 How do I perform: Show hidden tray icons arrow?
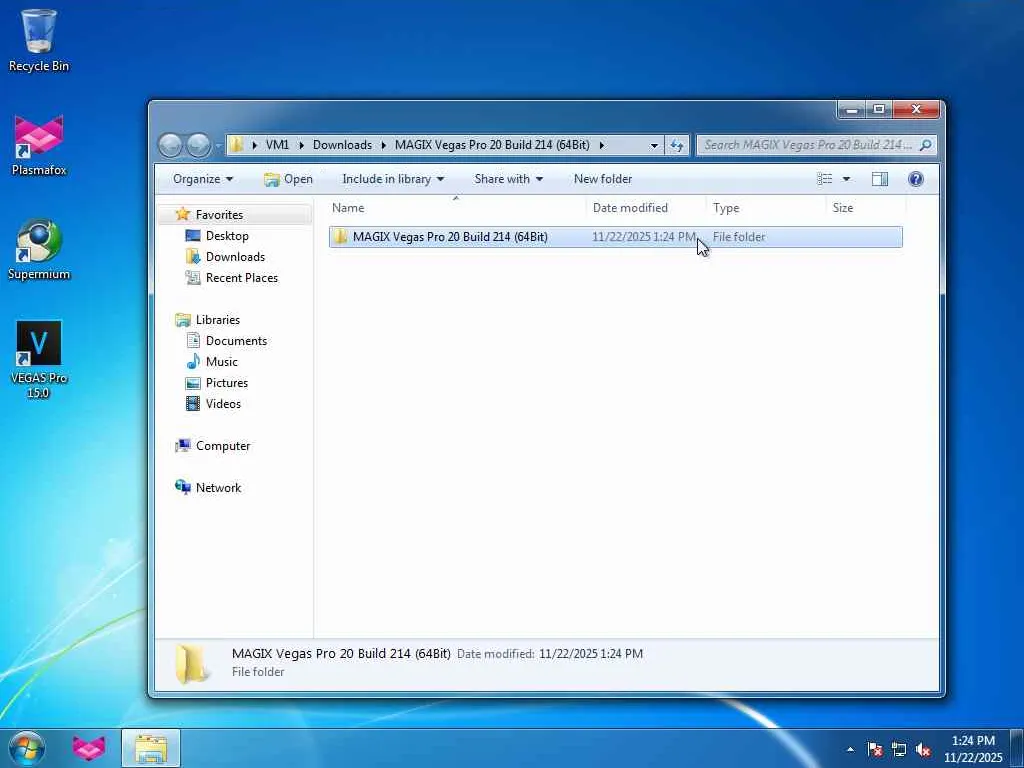(x=850, y=749)
